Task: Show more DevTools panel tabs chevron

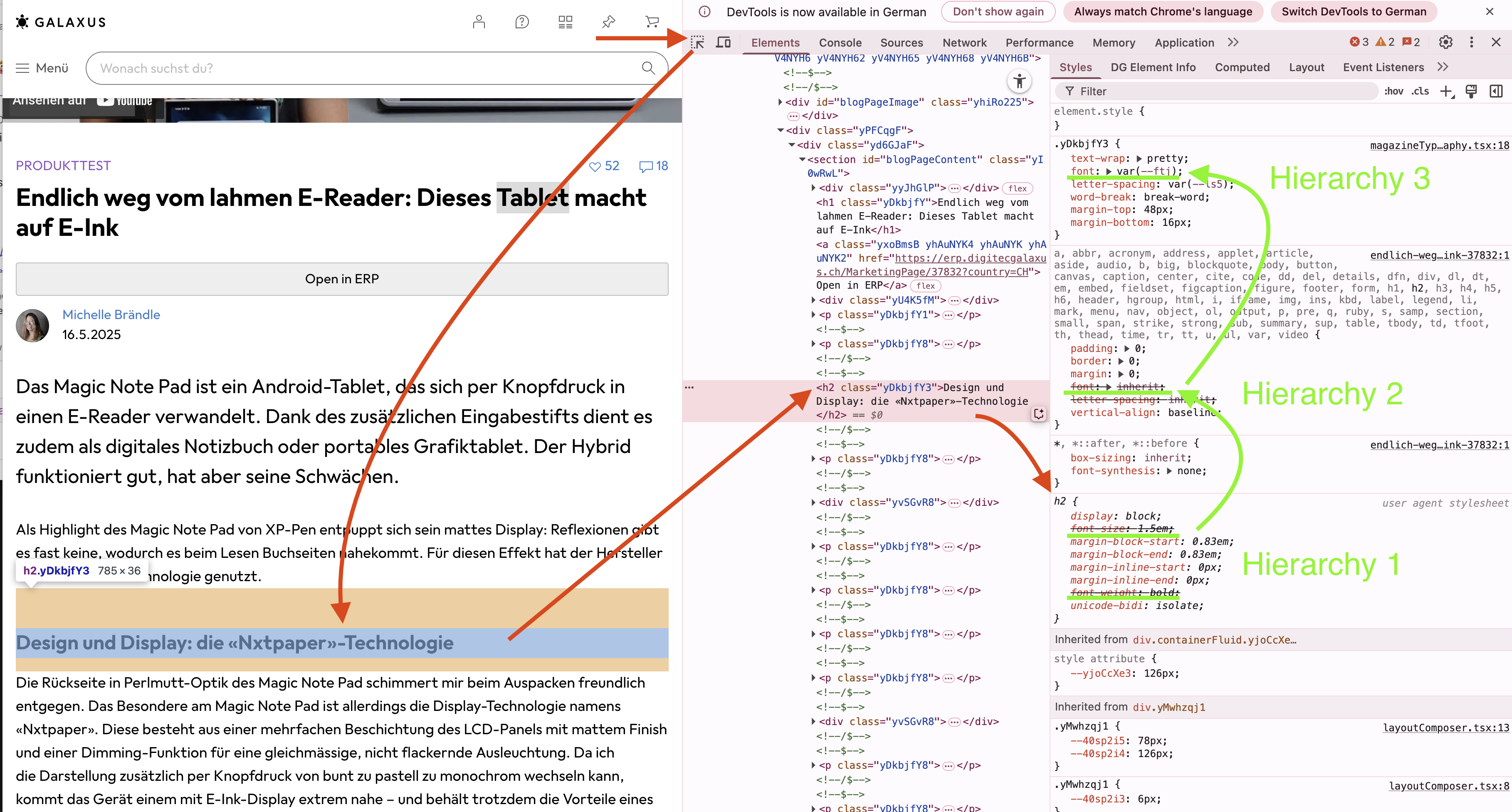Action: [x=1233, y=42]
